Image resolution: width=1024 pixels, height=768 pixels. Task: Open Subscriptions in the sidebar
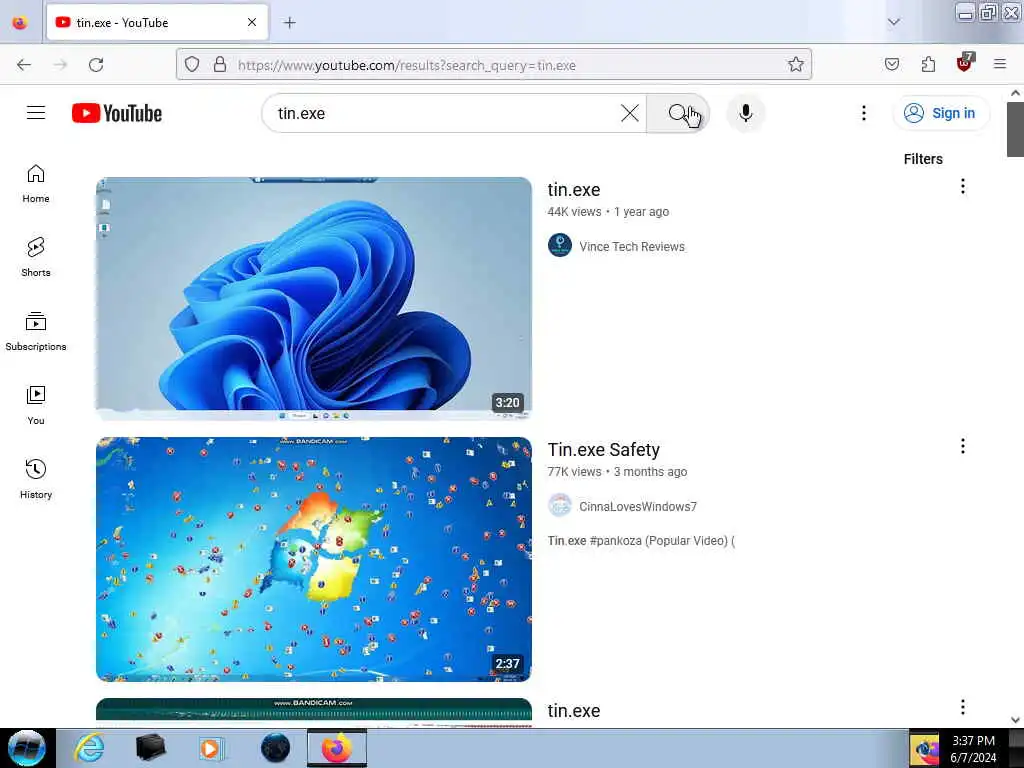[x=36, y=332]
